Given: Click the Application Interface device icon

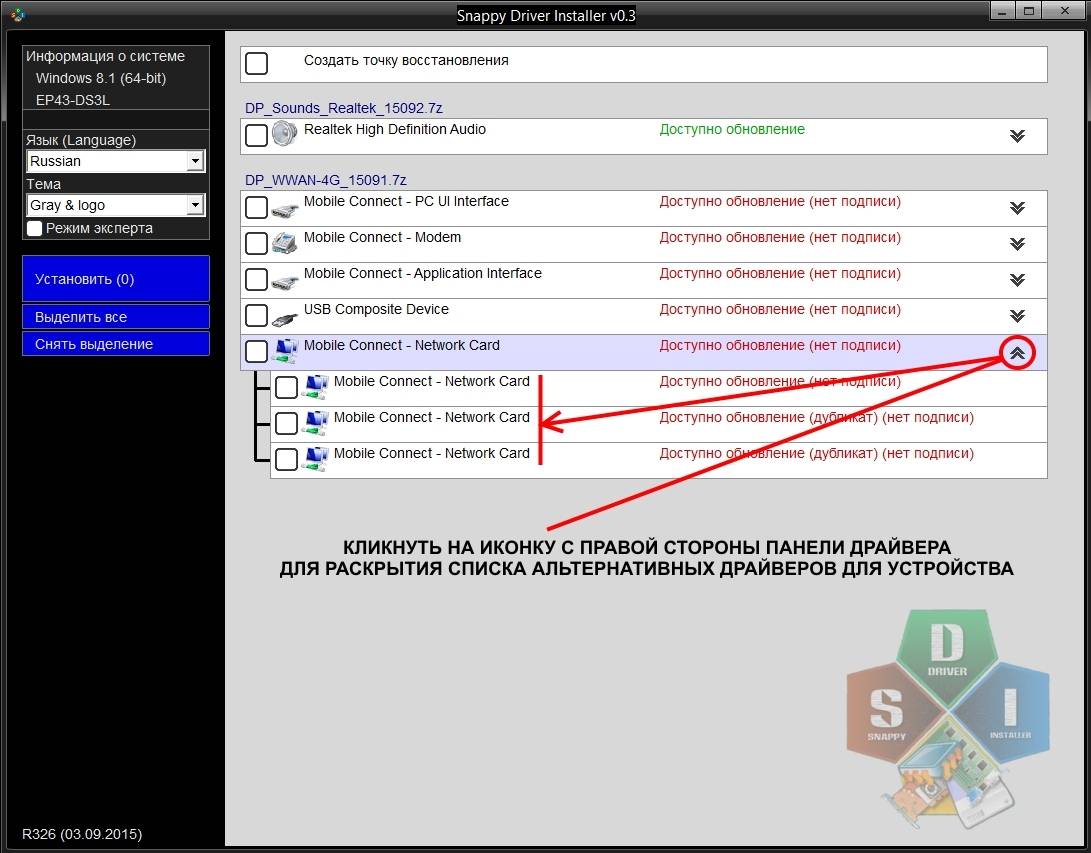Looking at the screenshot, I should pyautogui.click(x=285, y=281).
